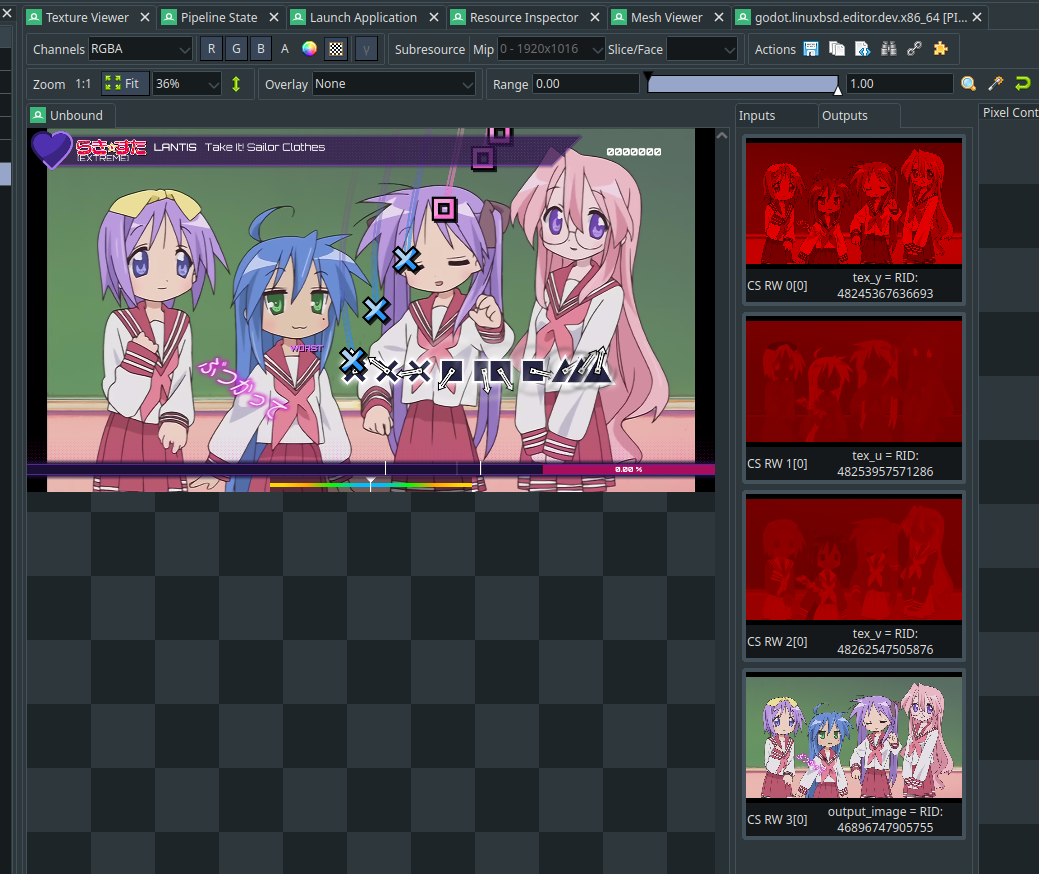
Task: Toggle the B blue channel
Action: click(260, 49)
